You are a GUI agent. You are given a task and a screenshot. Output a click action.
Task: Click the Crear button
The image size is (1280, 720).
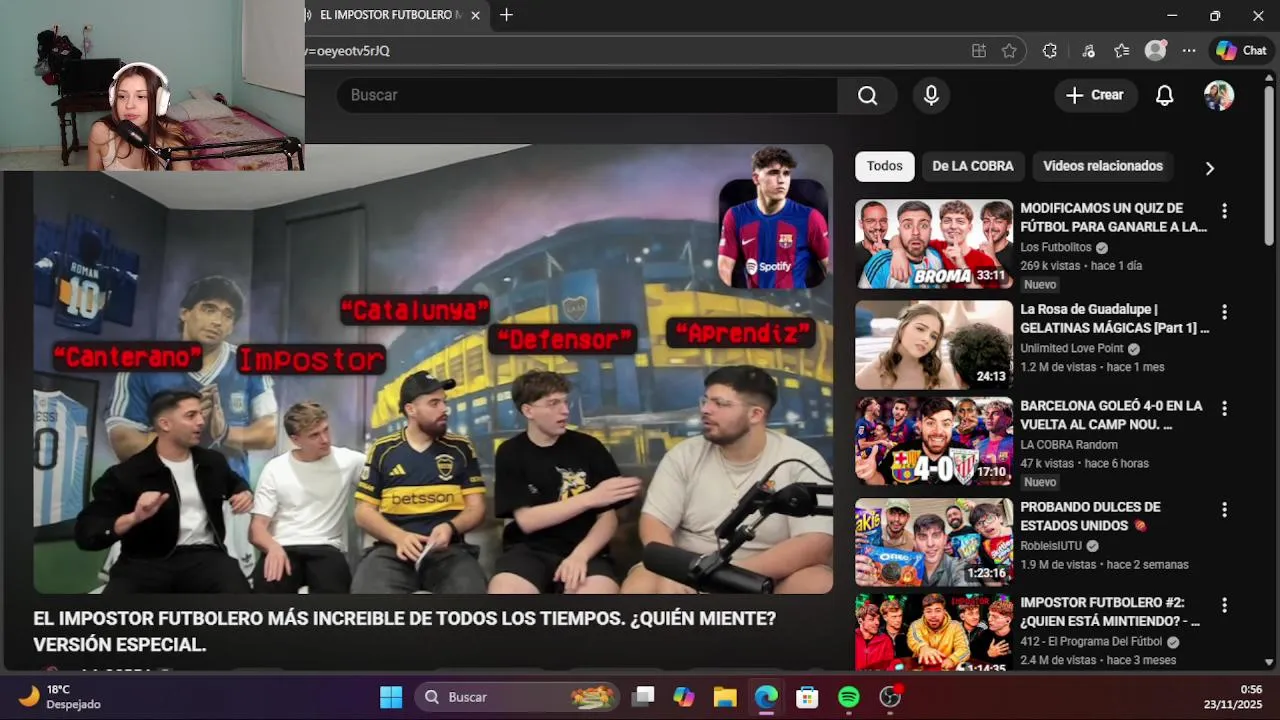pos(1095,95)
